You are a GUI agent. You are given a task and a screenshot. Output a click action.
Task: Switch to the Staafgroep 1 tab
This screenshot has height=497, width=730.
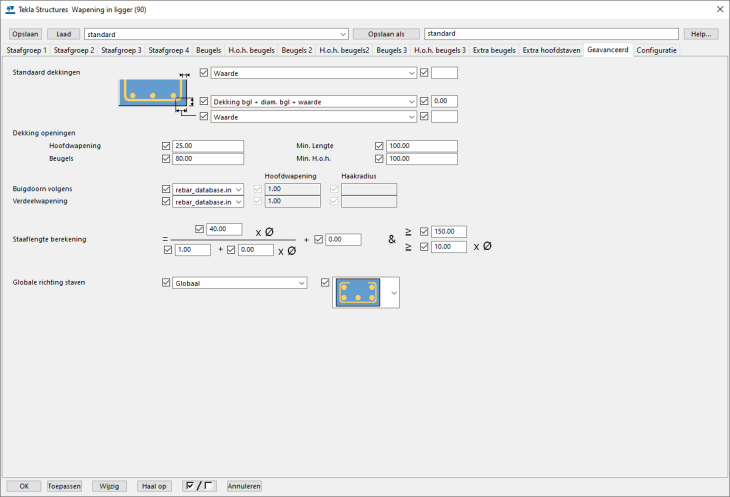pos(26,49)
